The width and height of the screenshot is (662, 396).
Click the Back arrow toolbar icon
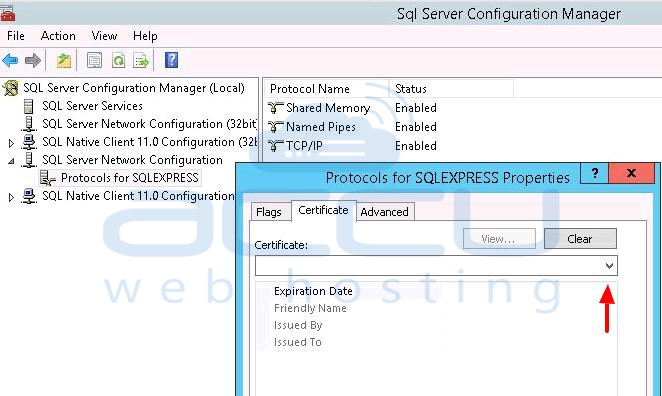coord(10,61)
